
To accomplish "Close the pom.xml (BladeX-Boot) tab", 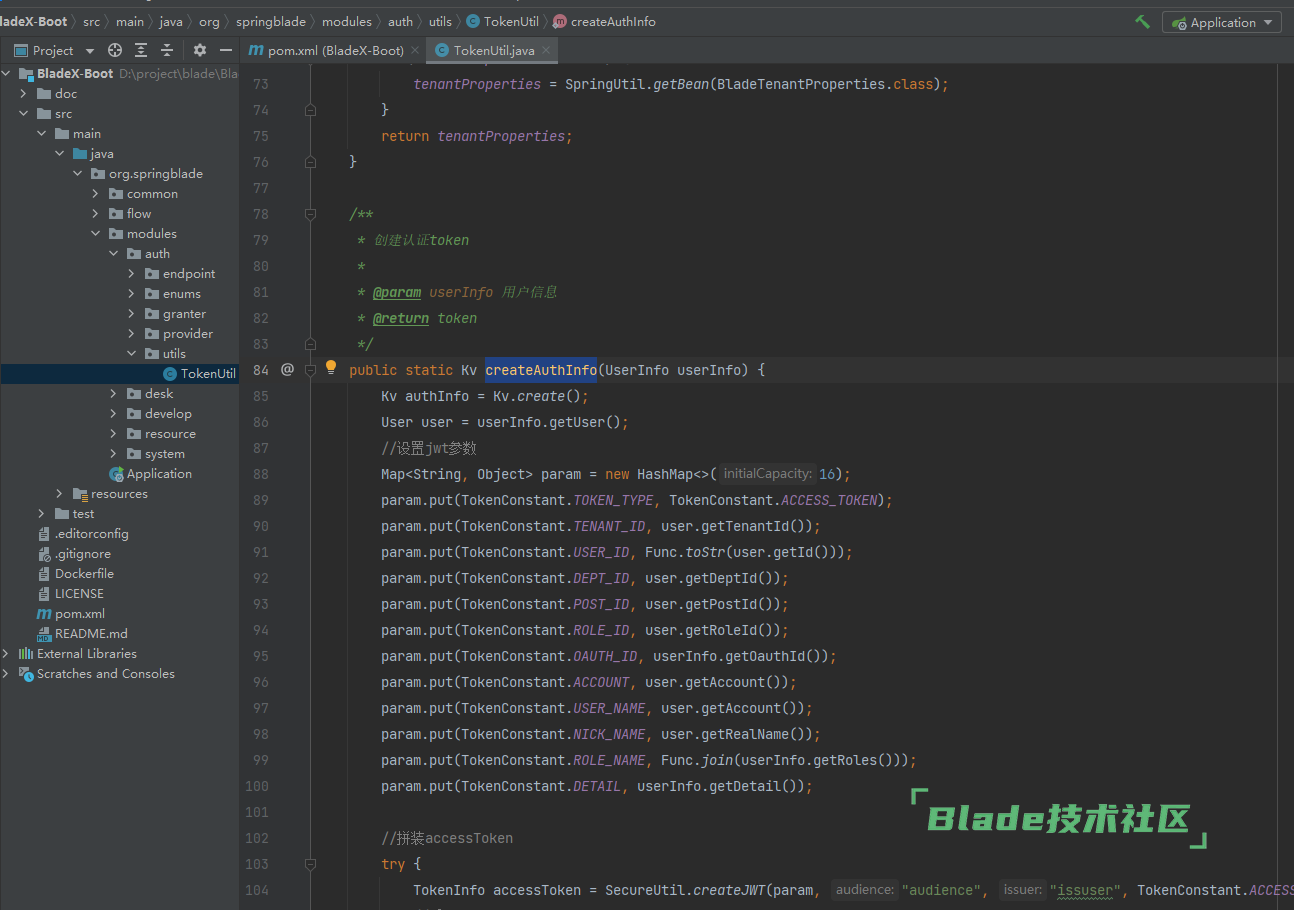I will tap(413, 50).
